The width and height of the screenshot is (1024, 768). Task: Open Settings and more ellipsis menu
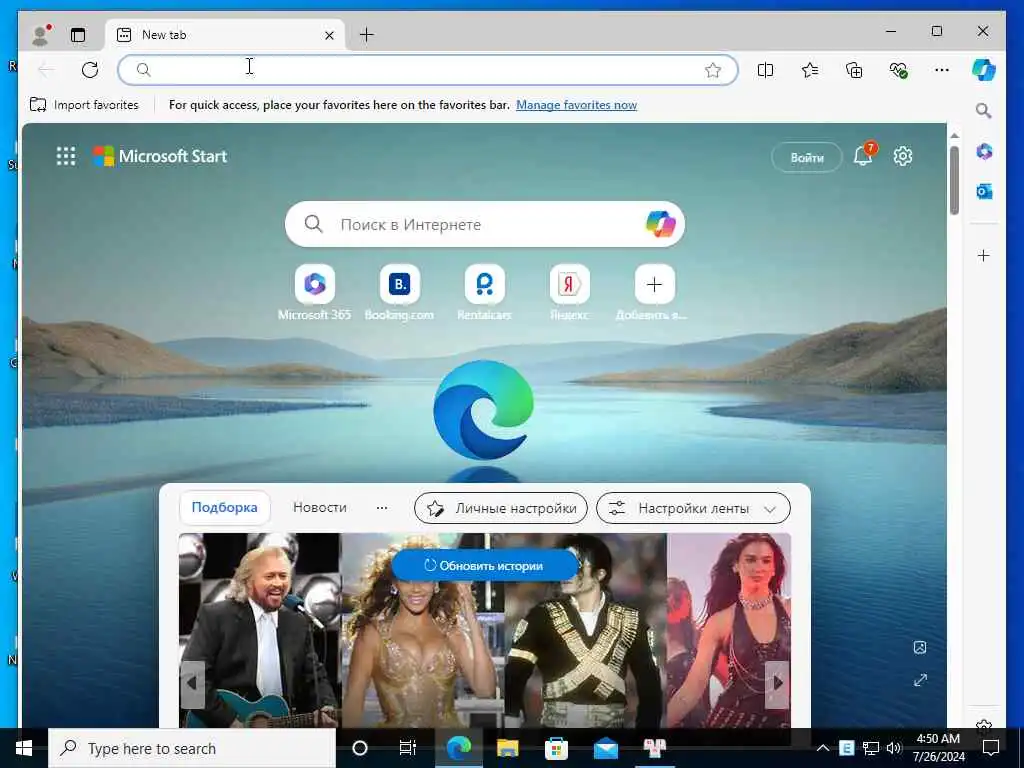(942, 70)
